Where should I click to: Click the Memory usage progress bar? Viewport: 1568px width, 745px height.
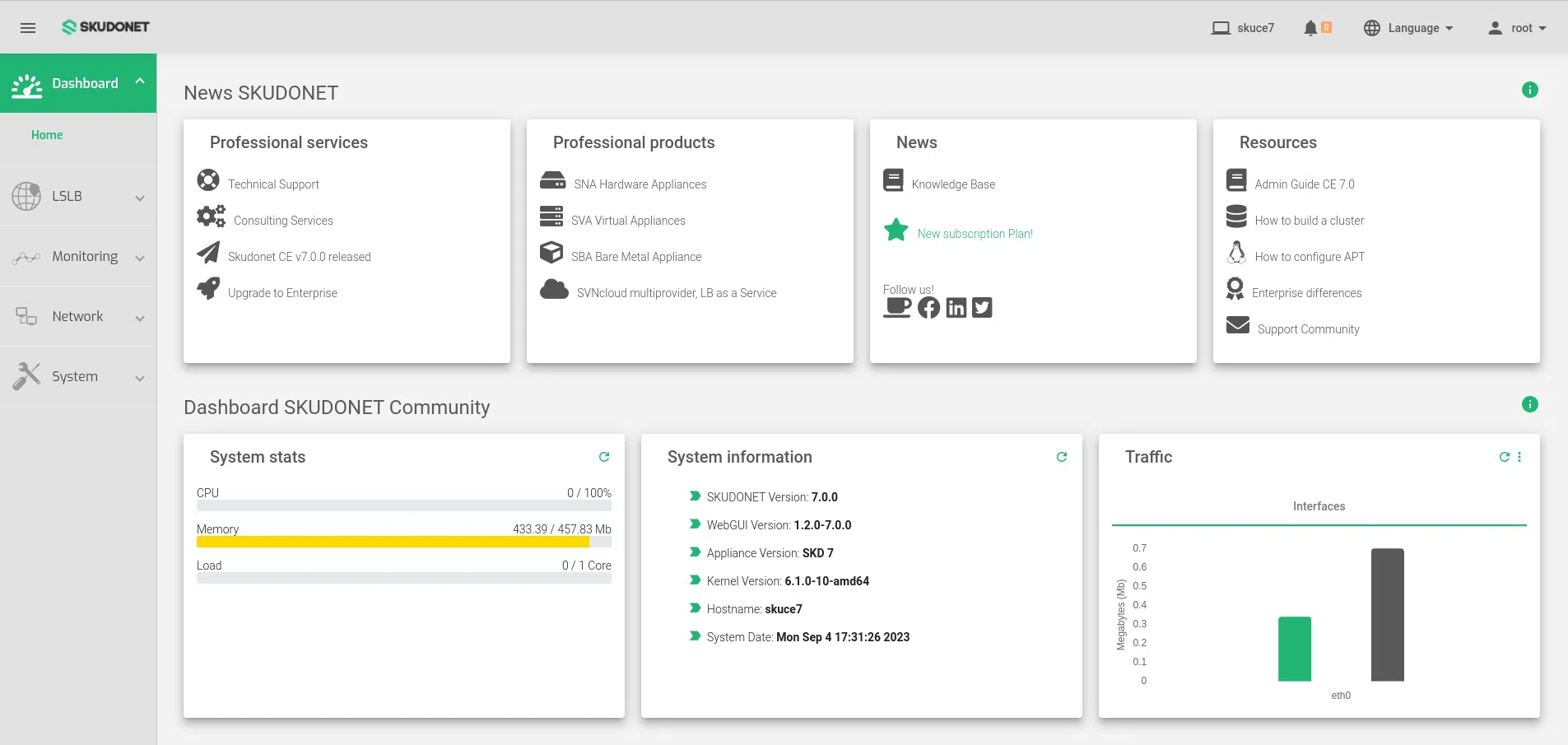403,542
